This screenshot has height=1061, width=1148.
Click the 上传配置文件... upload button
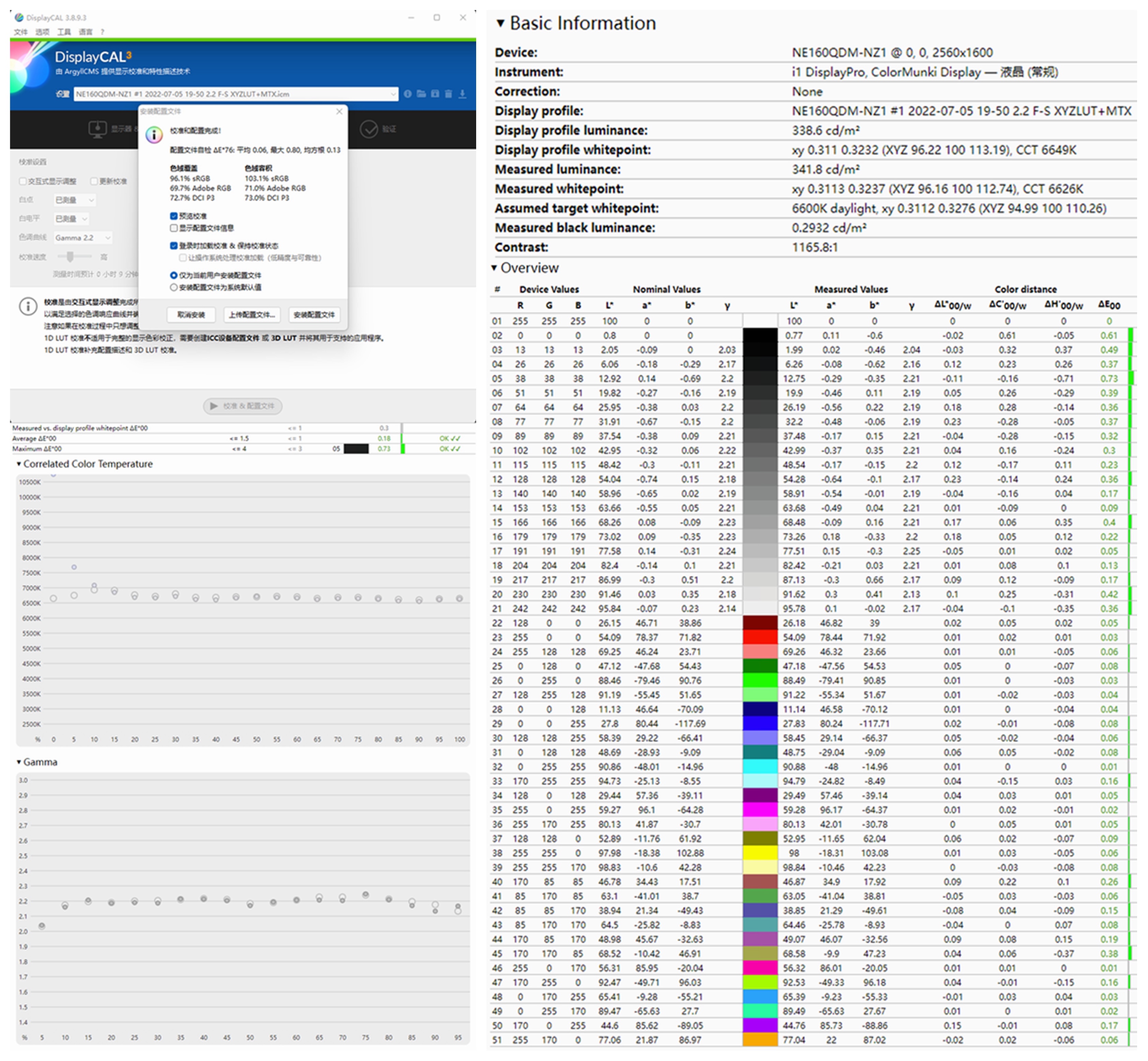click(252, 315)
